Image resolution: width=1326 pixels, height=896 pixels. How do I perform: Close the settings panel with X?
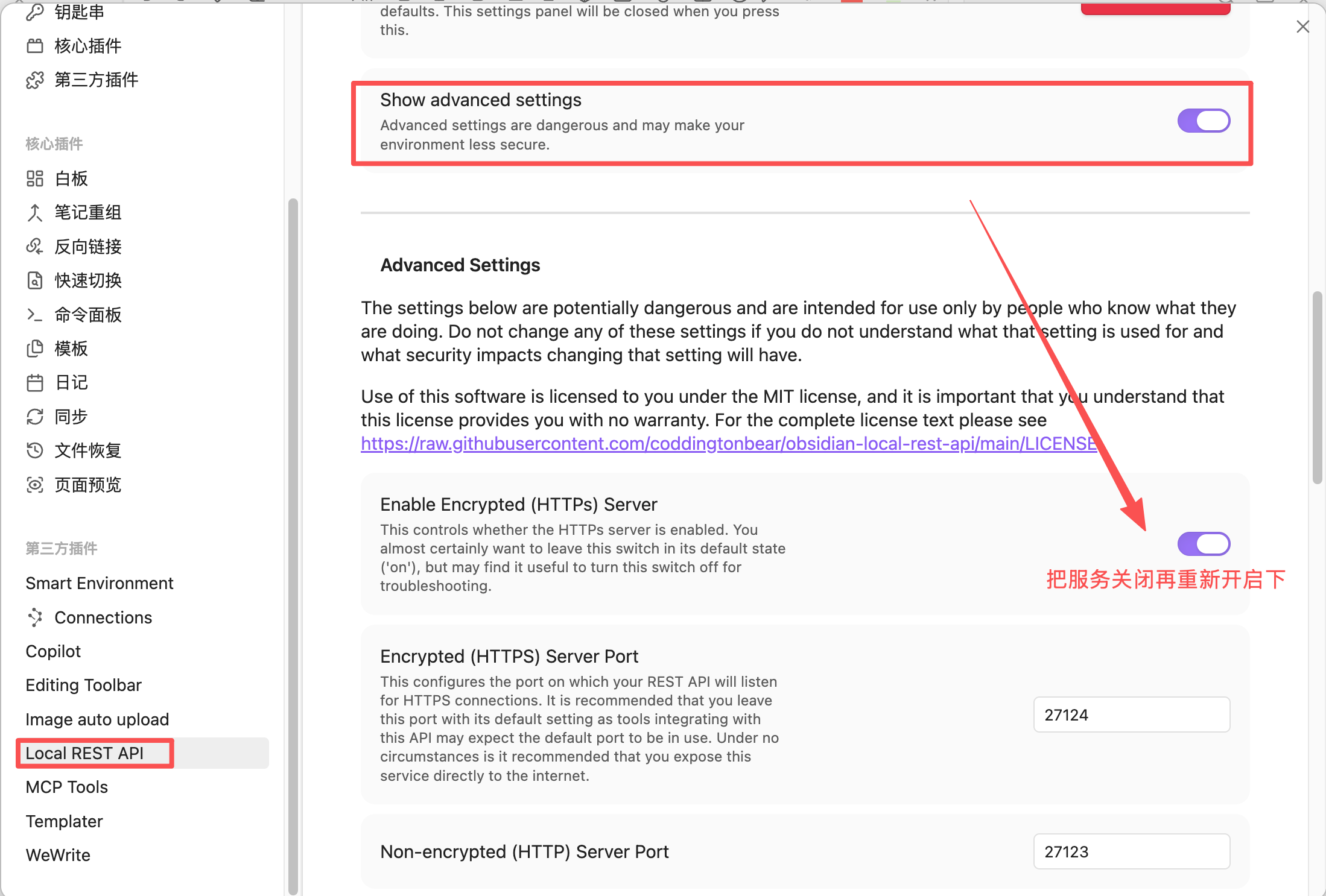(x=1303, y=27)
